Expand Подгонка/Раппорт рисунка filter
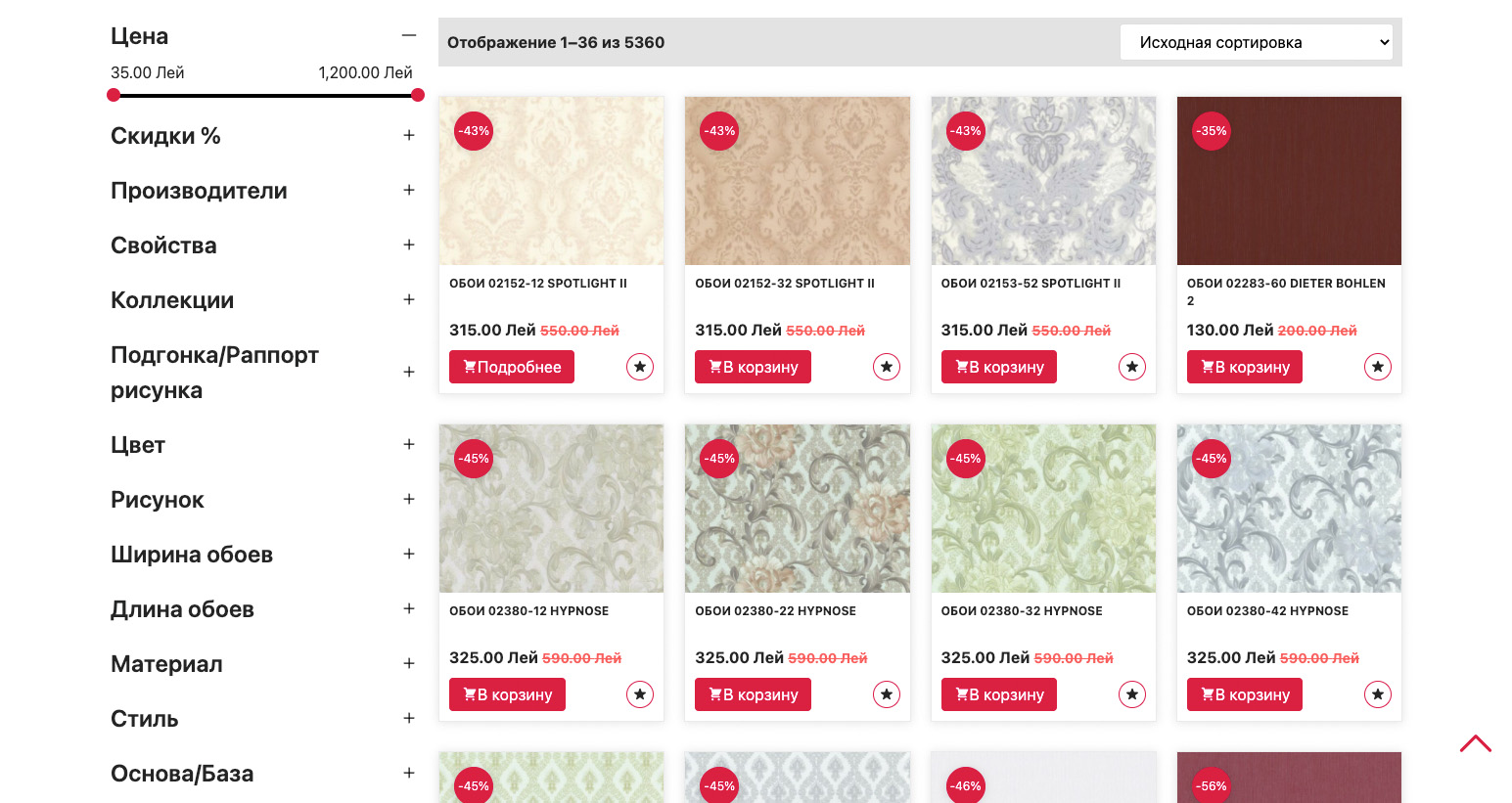1512x803 pixels. pos(409,373)
